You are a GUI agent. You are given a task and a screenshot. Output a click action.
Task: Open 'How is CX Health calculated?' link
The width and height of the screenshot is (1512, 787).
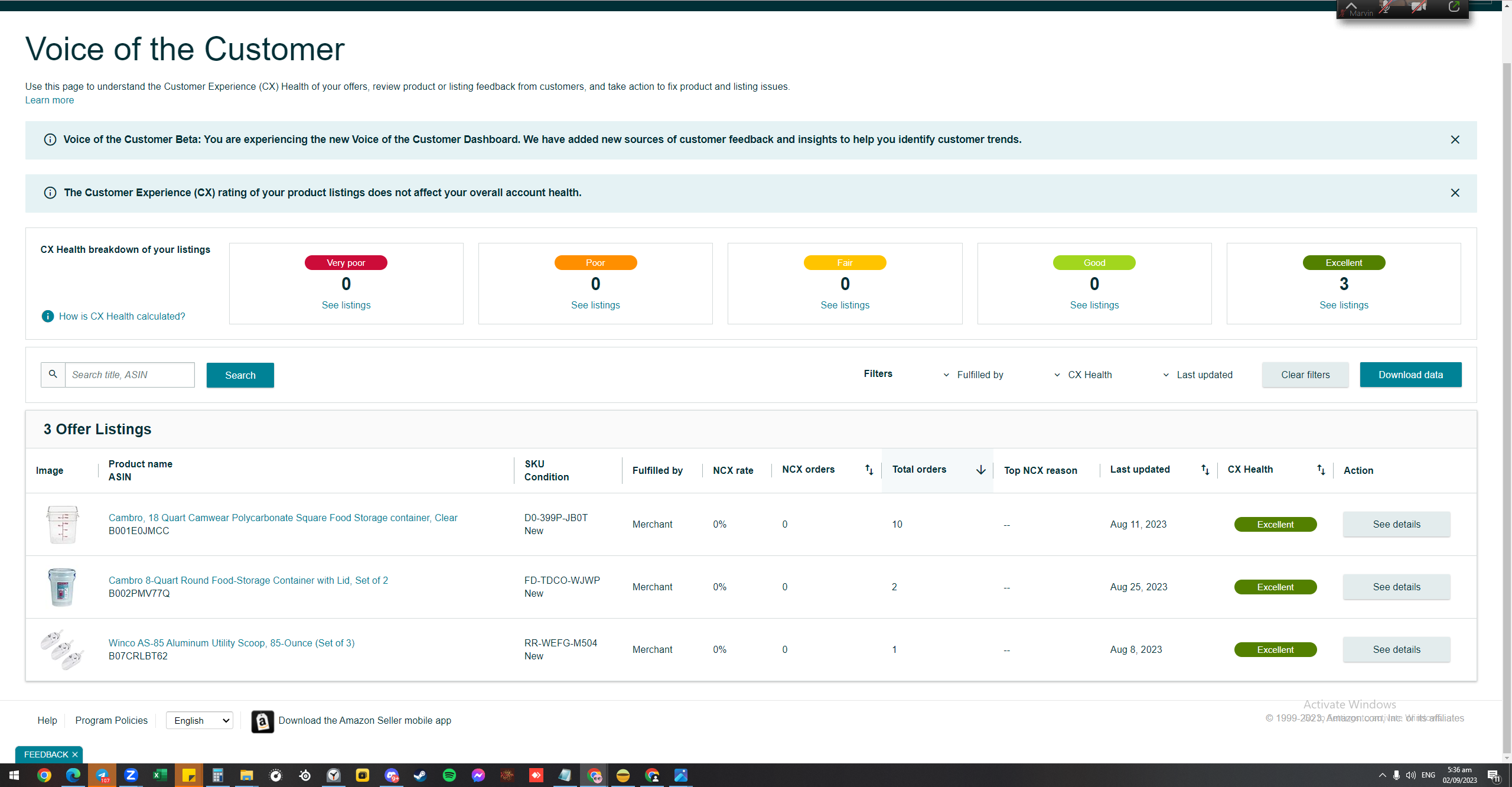pyautogui.click(x=122, y=317)
